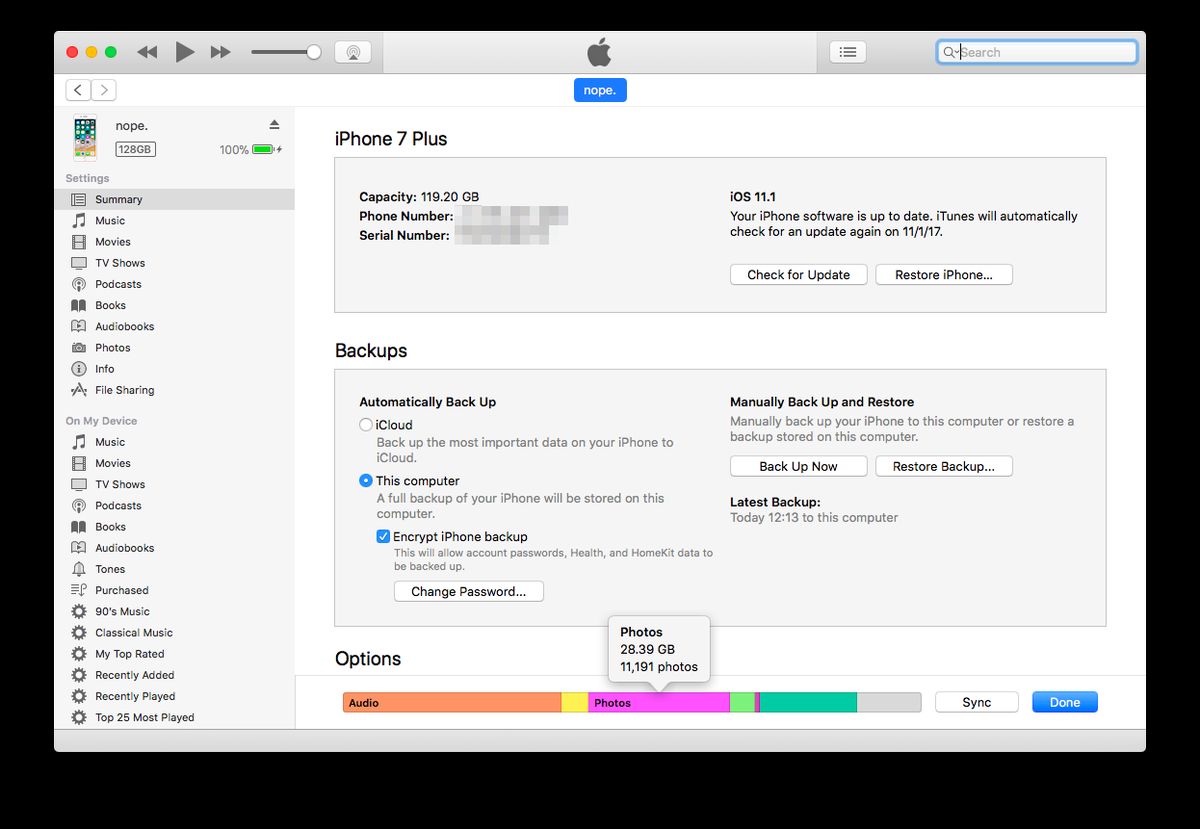The height and width of the screenshot is (829, 1200).
Task: Uncheck Encrypt iPhone backup checkbox
Action: [x=383, y=537]
